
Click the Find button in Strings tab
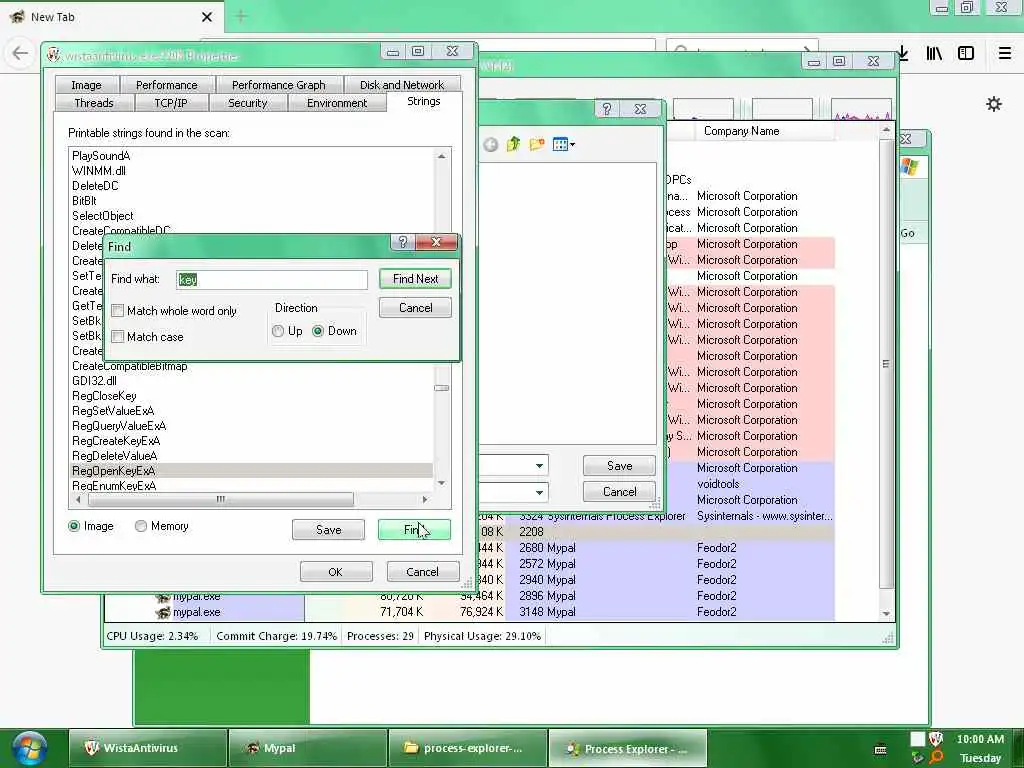point(414,530)
